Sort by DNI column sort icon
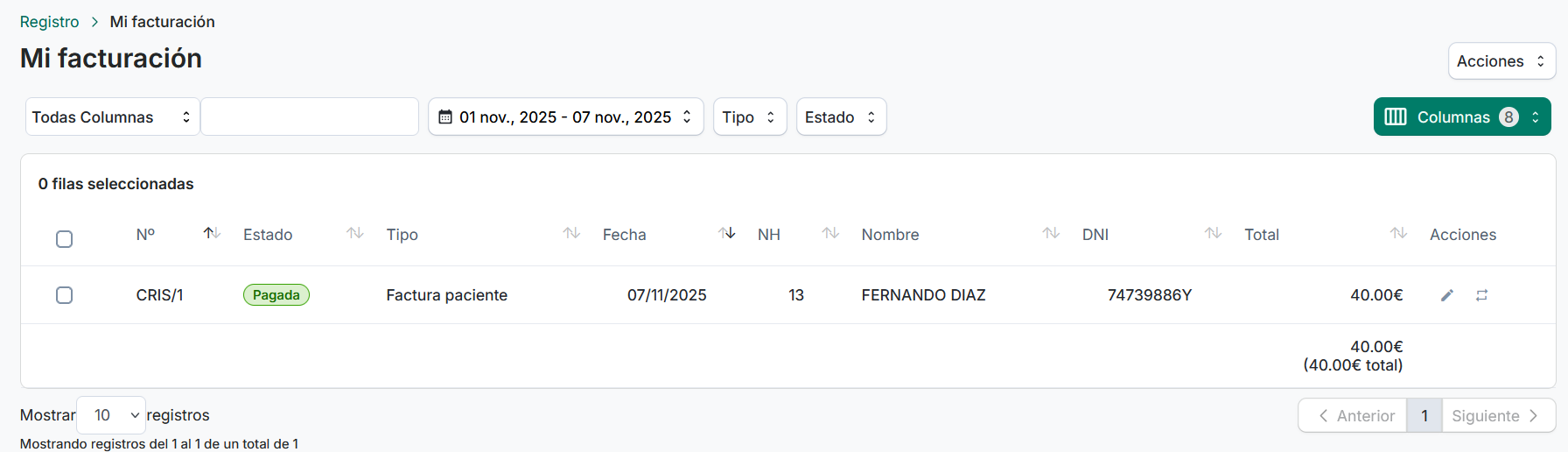The height and width of the screenshot is (452, 1568). 1213,233
